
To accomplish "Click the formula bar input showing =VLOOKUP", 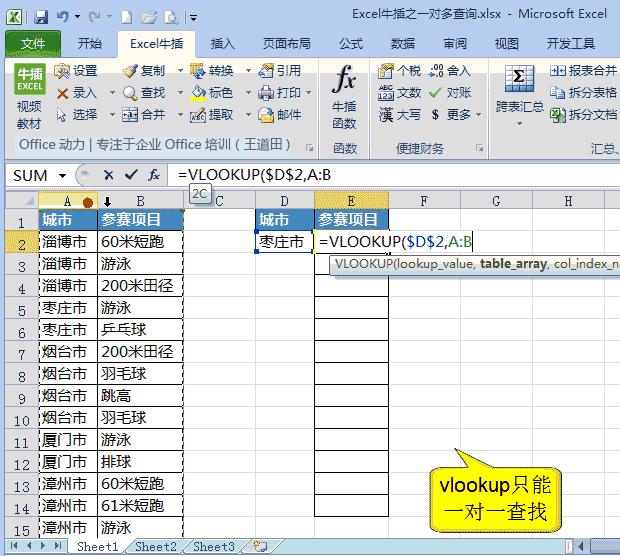I will coord(395,174).
